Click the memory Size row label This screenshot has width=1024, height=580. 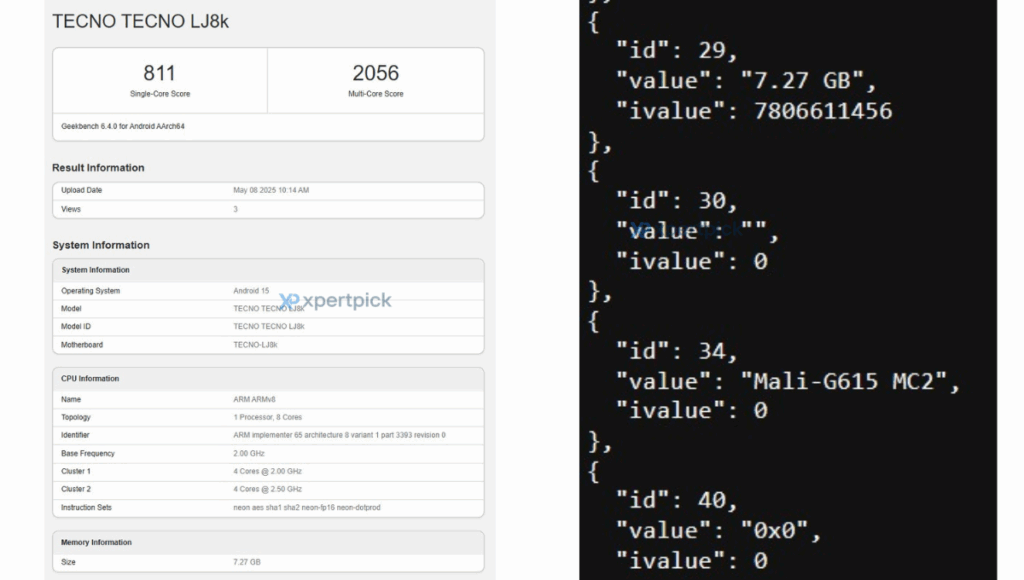point(68,562)
